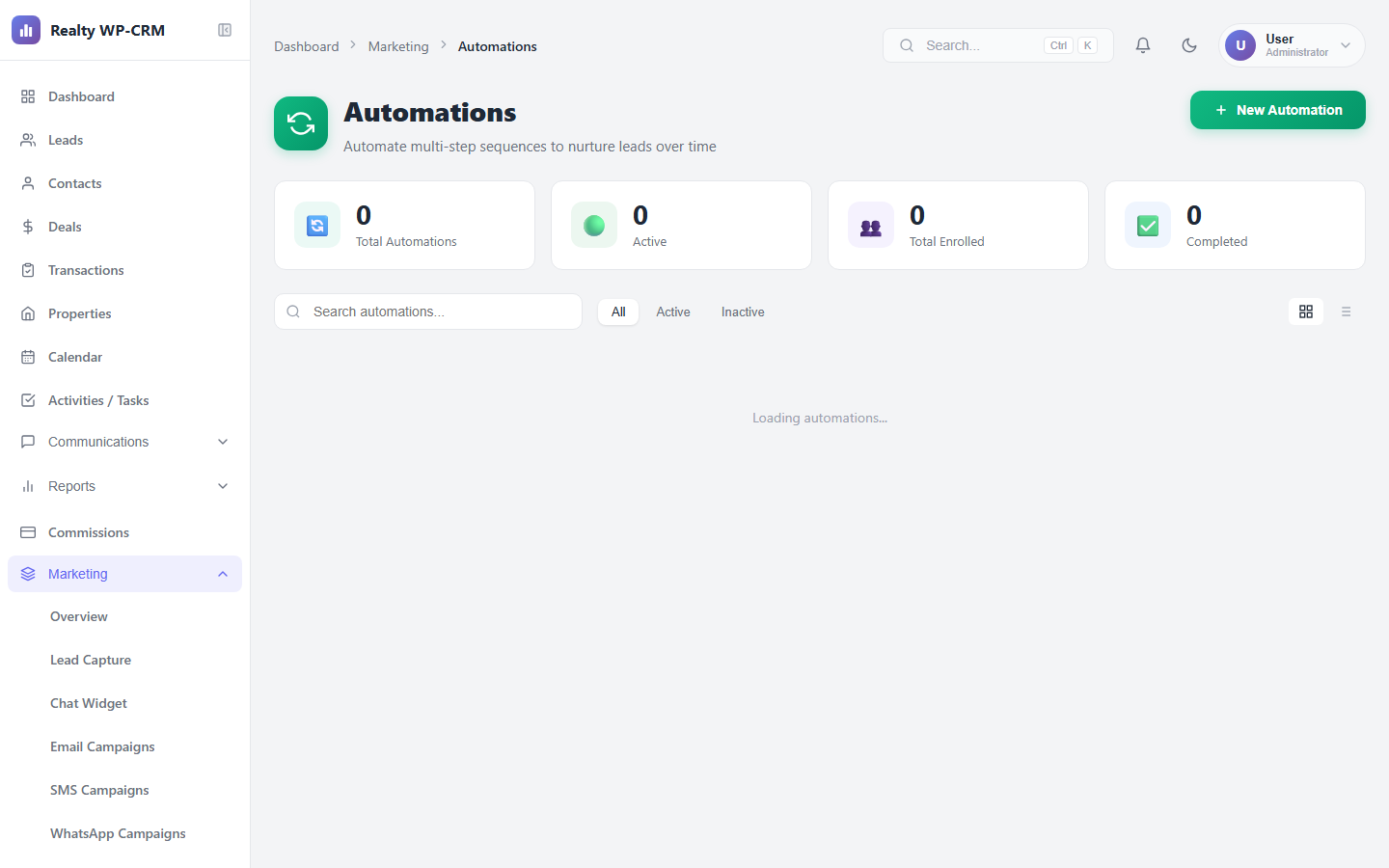Focus the Search automations input
This screenshot has width=1389, height=868.
[428, 312]
